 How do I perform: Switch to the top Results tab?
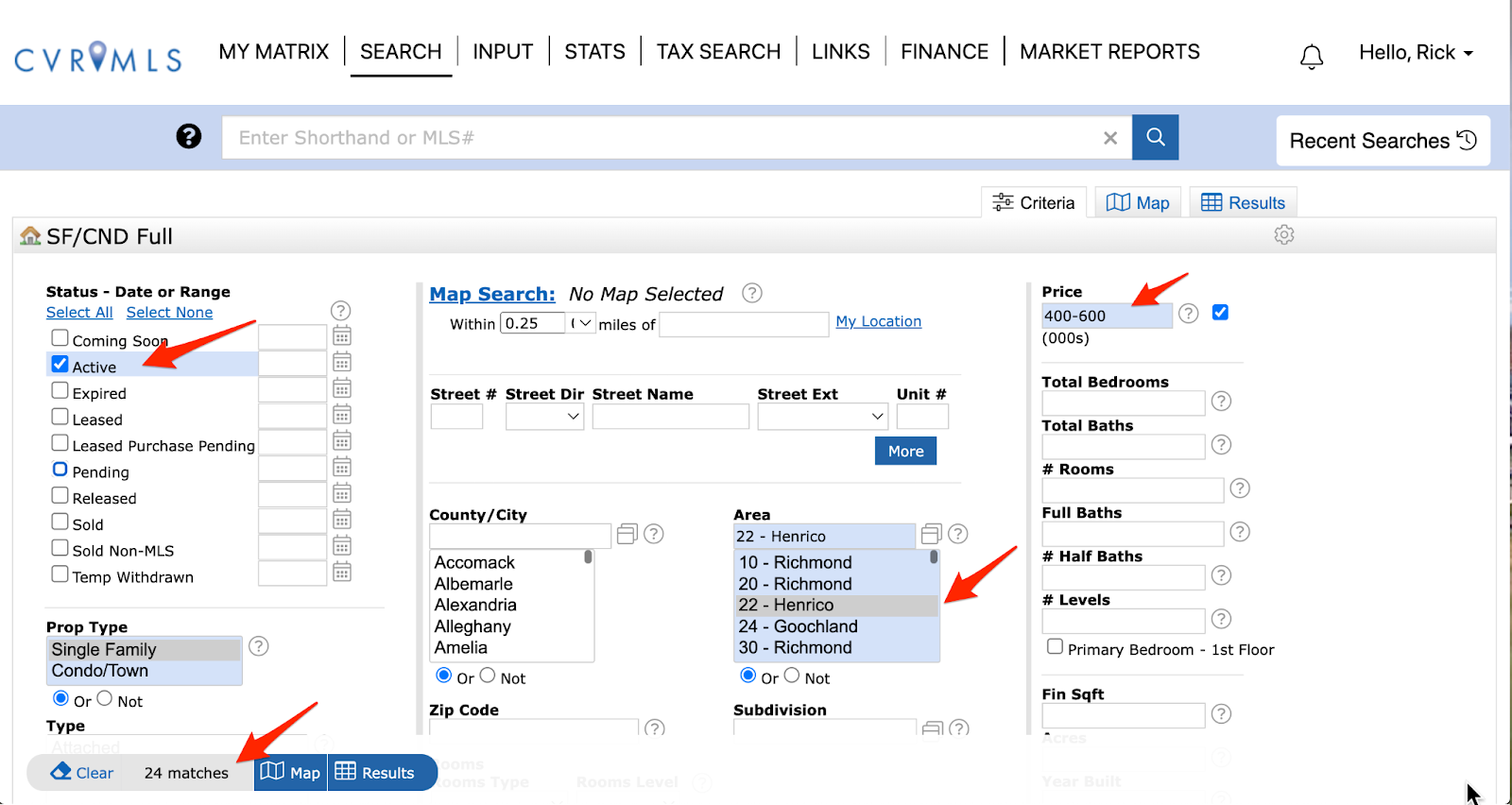(1244, 202)
